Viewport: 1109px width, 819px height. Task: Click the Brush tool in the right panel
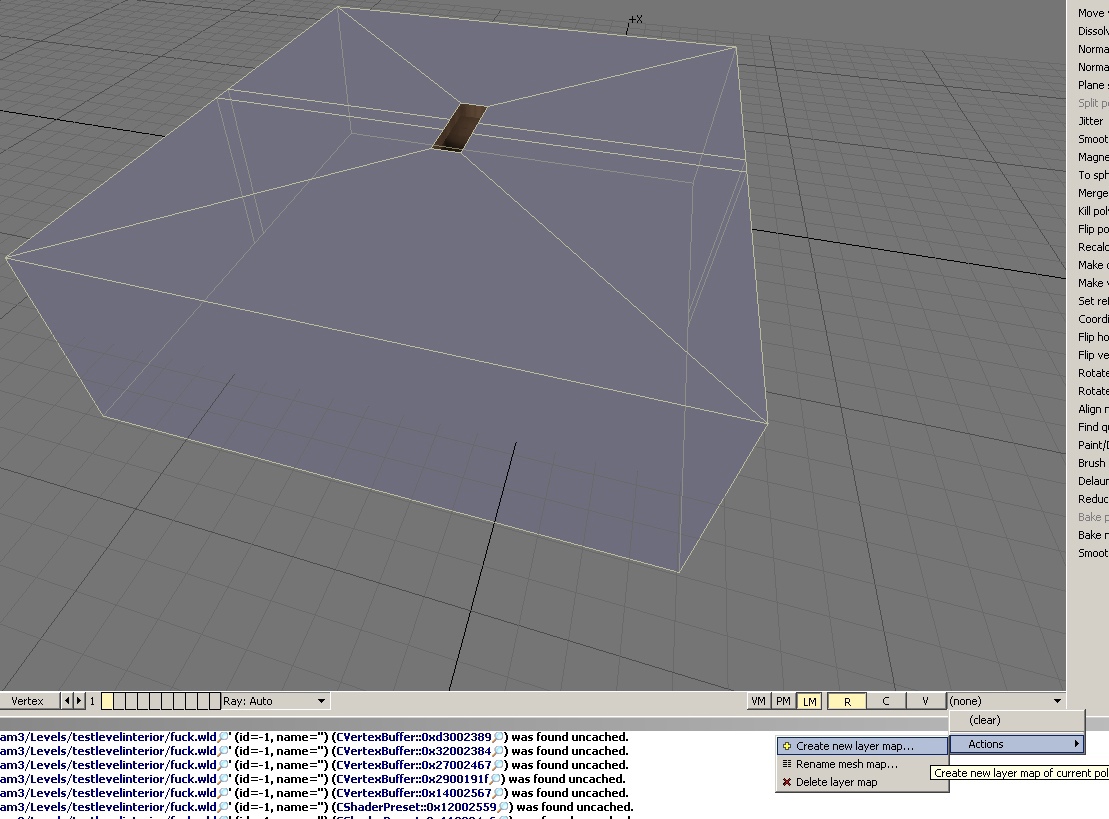coord(1091,463)
